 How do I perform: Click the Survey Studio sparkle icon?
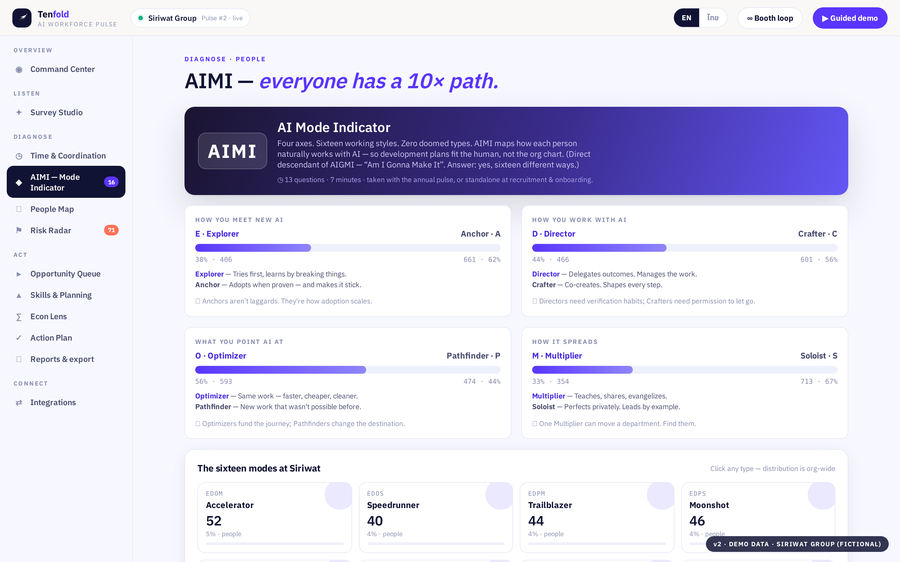click(19, 113)
